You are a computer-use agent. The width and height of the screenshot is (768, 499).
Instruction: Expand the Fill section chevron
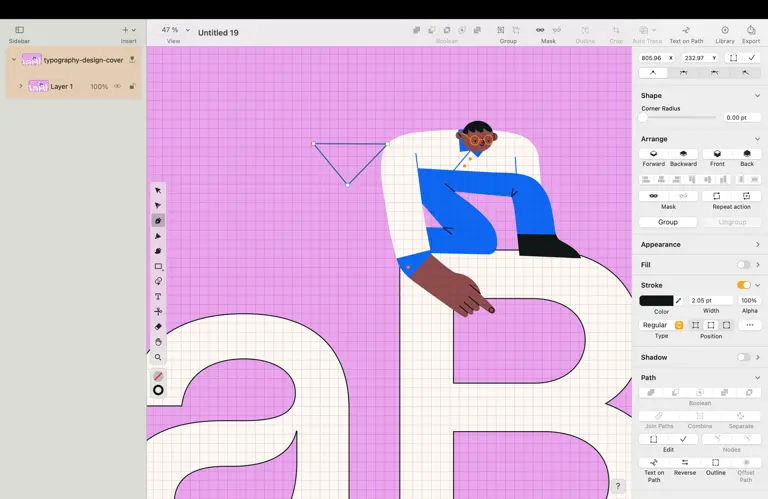(x=758, y=265)
